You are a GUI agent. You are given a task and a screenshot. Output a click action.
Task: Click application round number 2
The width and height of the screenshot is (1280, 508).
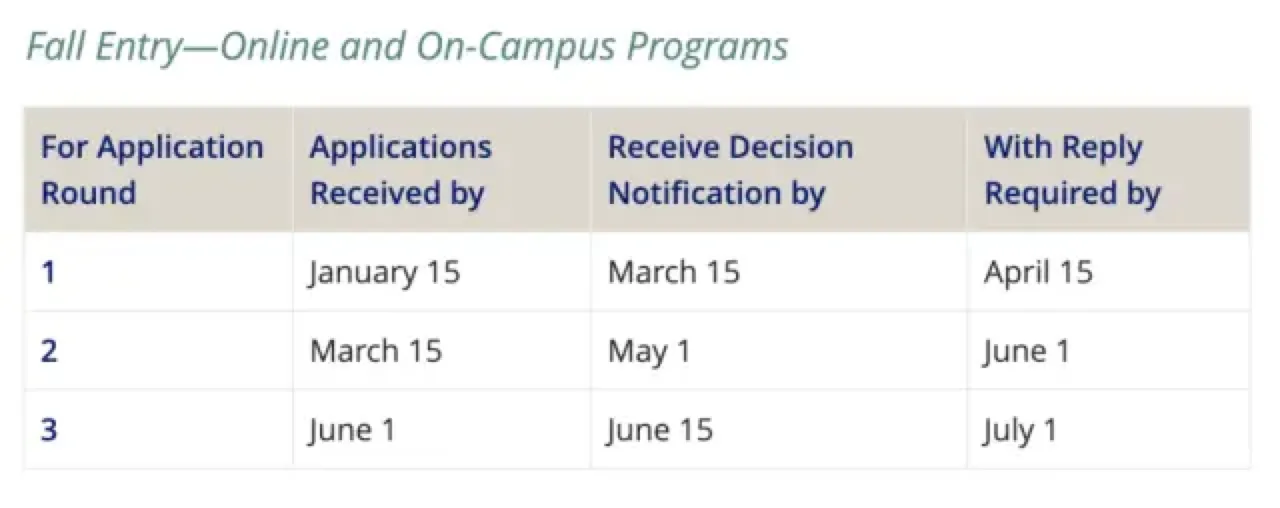49,351
